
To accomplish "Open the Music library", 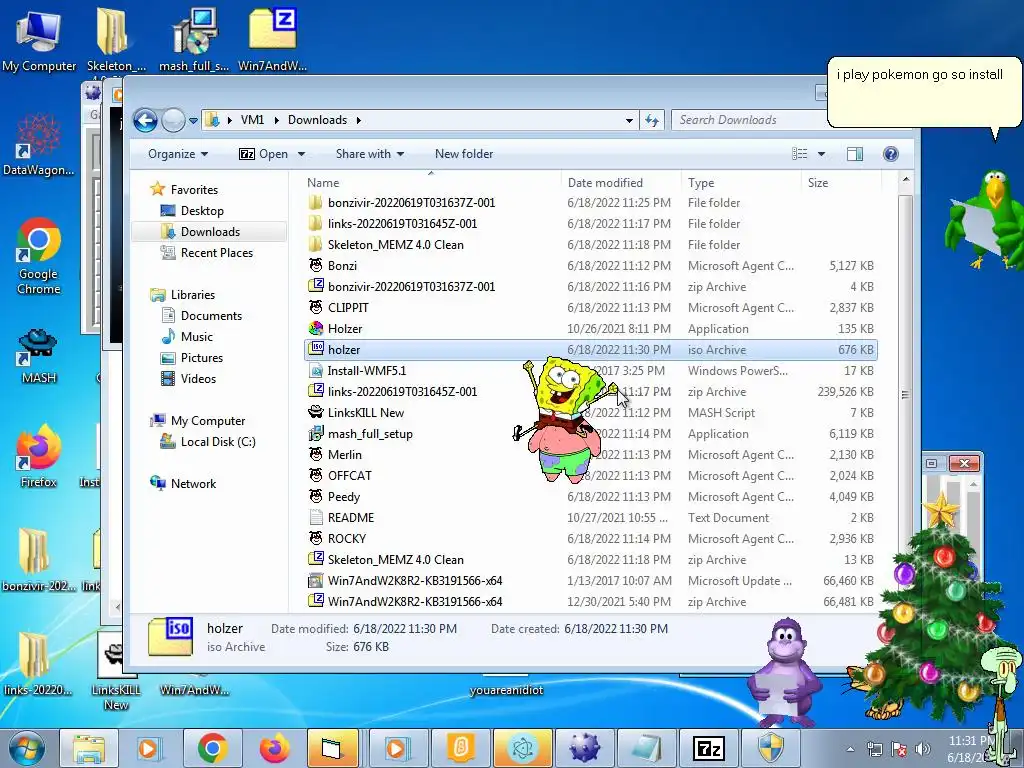I will coord(196,337).
